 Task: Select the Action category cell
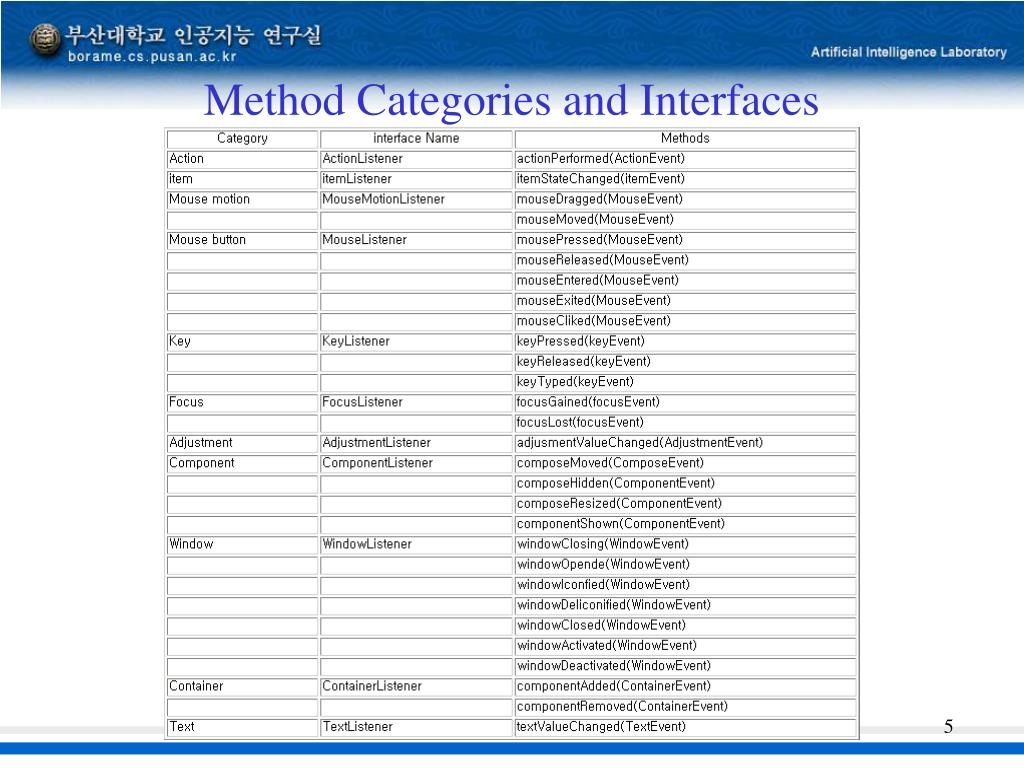(x=242, y=159)
